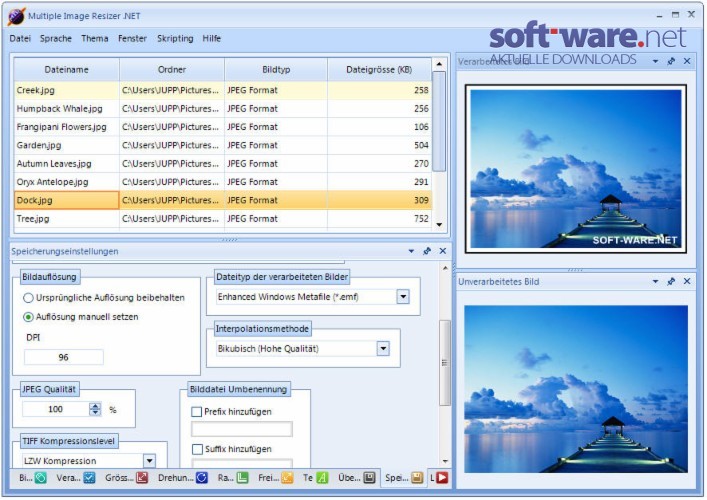Viewport: 707px width, 500px height.
Task: Click the file list scrollbar thumb
Action: pos(439,121)
